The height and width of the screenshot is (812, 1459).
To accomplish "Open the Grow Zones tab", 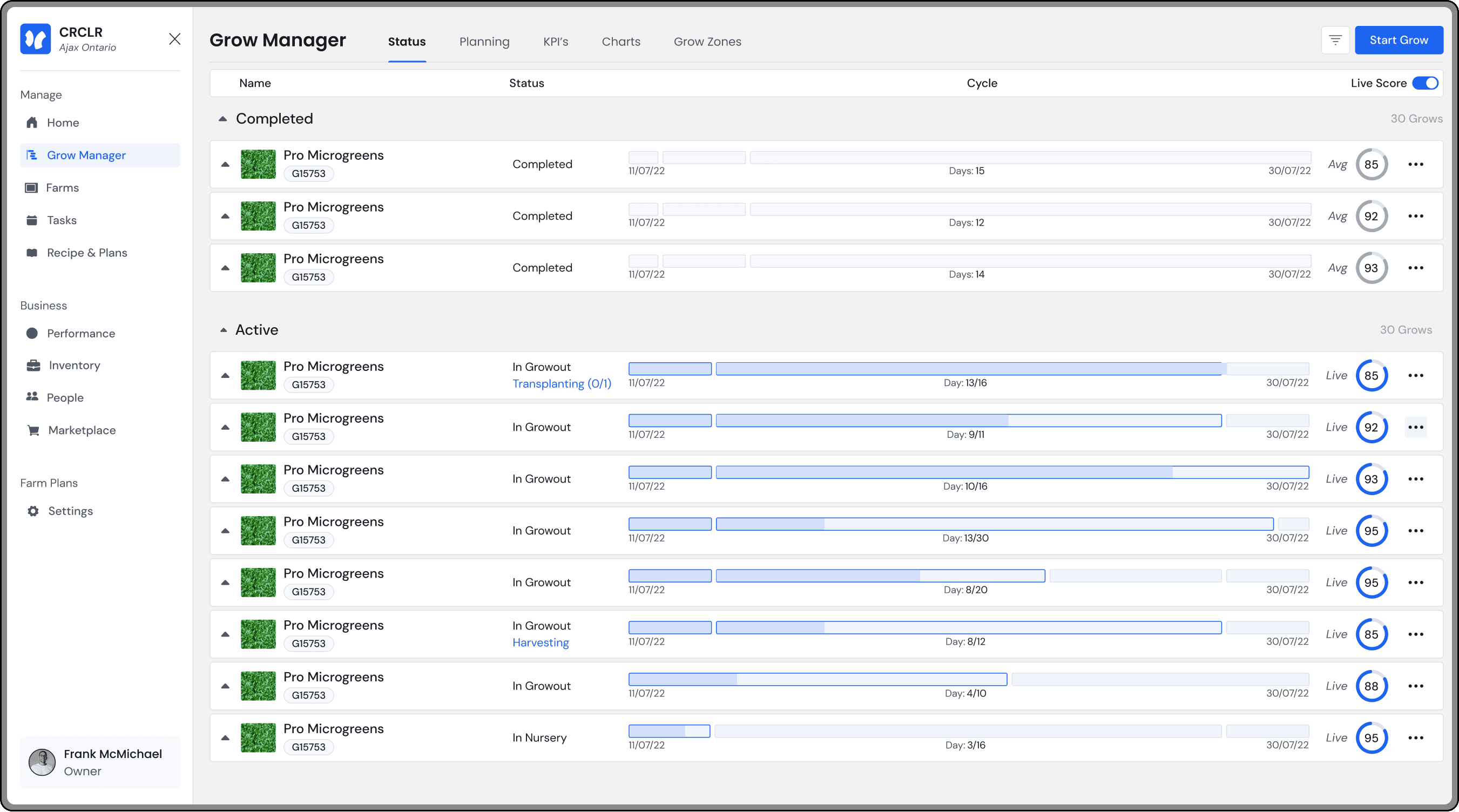I will (707, 42).
